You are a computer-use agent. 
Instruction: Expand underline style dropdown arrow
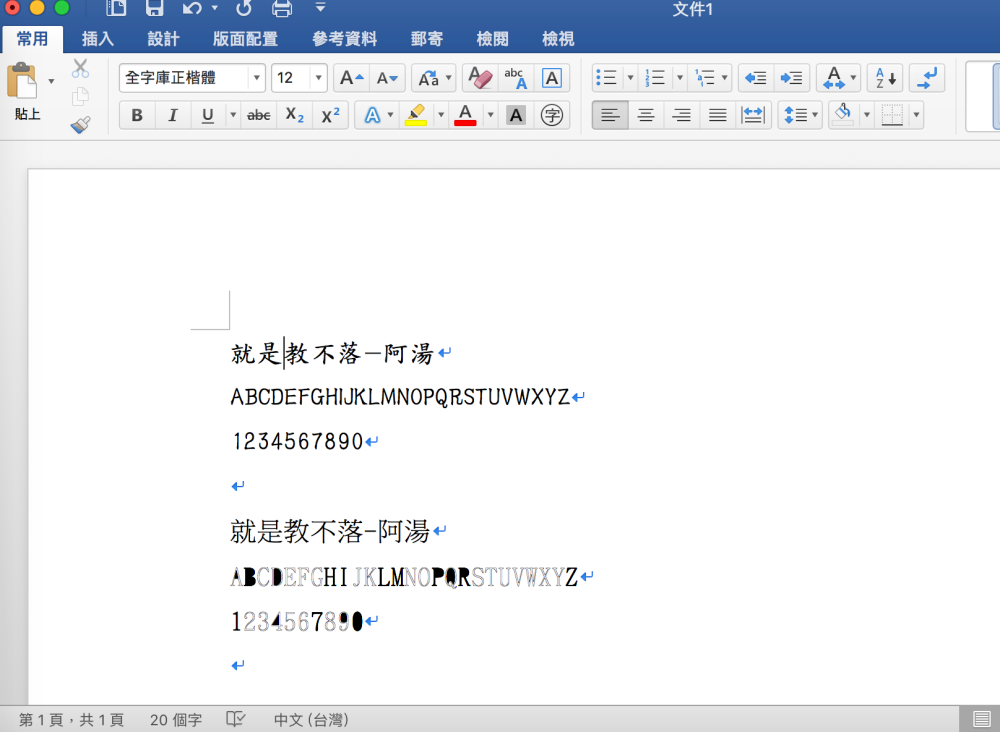tap(233, 115)
